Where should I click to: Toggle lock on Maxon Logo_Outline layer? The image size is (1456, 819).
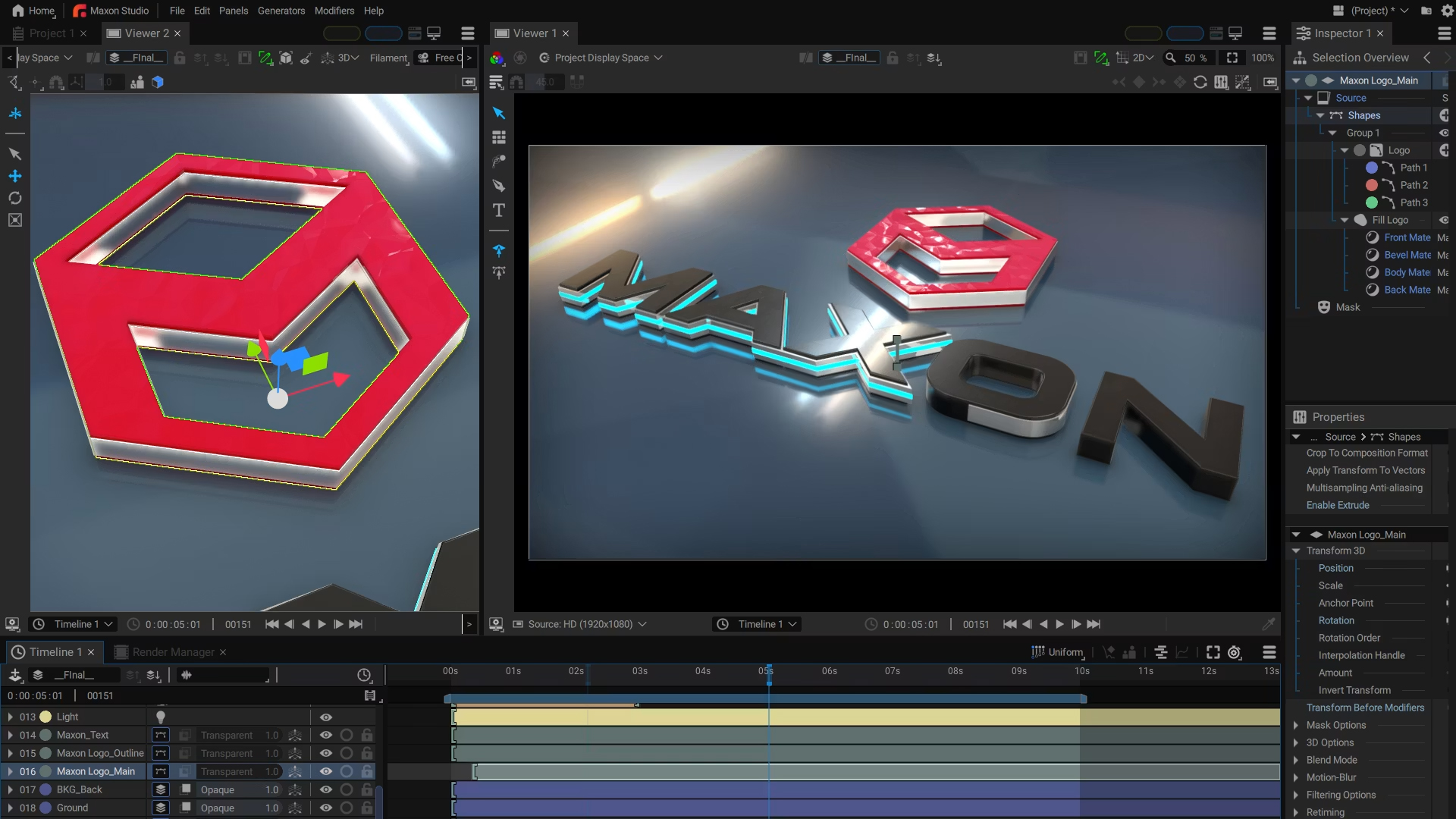[x=367, y=753]
